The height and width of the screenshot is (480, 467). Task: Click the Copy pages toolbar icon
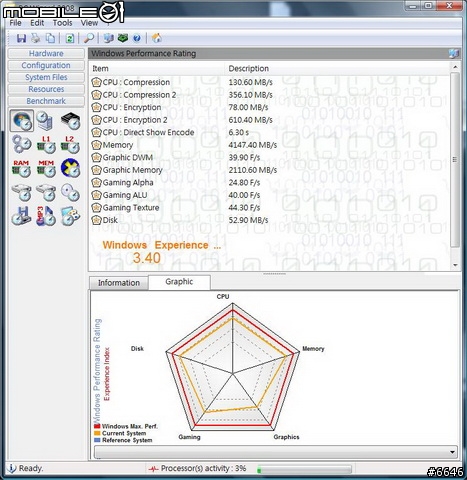(x=50, y=38)
